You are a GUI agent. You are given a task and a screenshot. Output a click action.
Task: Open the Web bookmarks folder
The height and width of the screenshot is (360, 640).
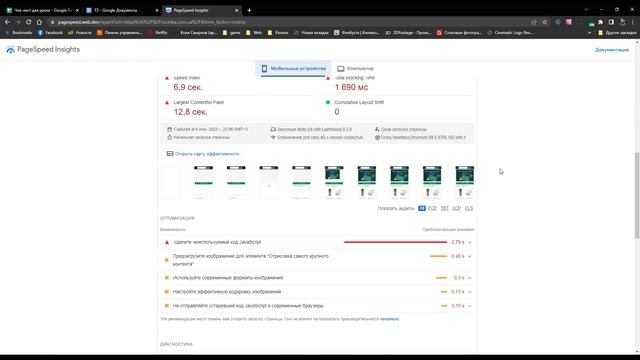click(x=254, y=33)
